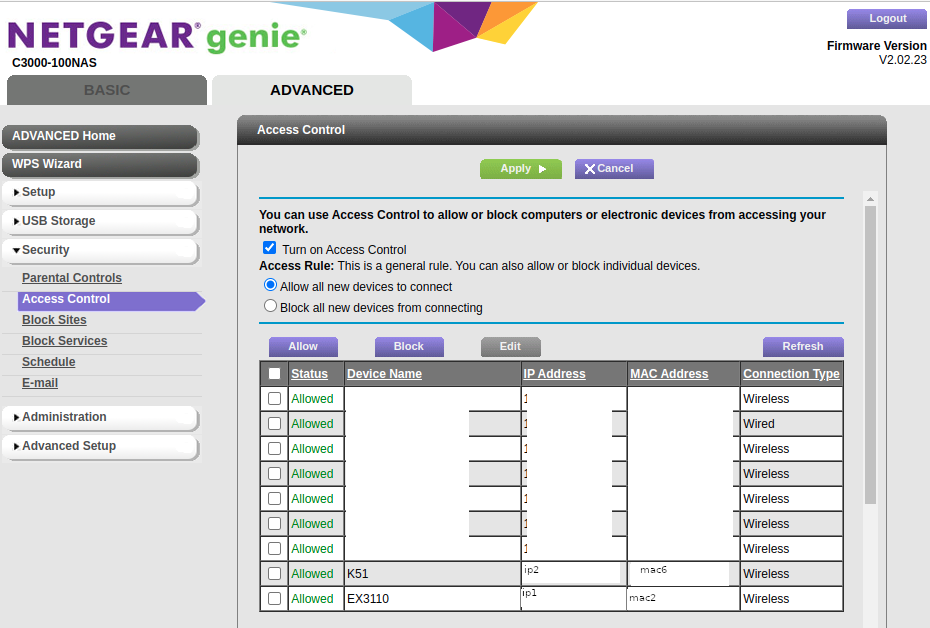The width and height of the screenshot is (930, 628).
Task: Click the EX3110 device name cell
Action: (432, 599)
